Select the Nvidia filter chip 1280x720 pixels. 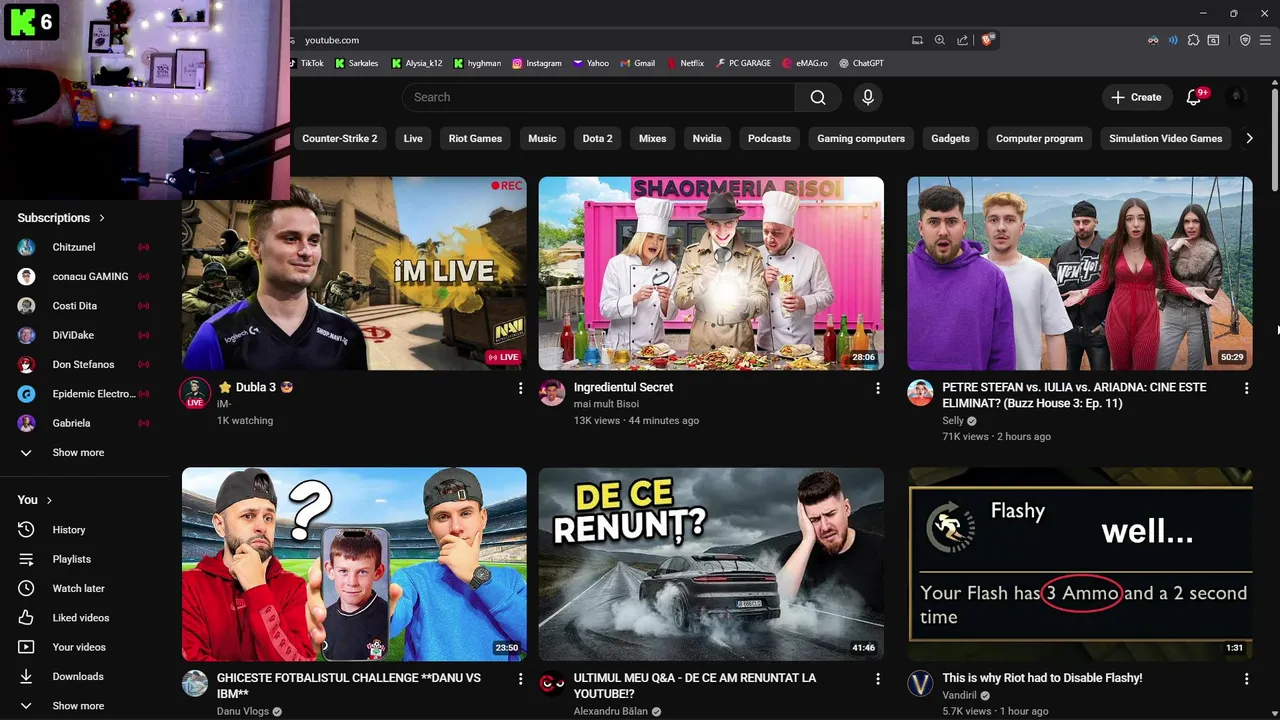(707, 139)
